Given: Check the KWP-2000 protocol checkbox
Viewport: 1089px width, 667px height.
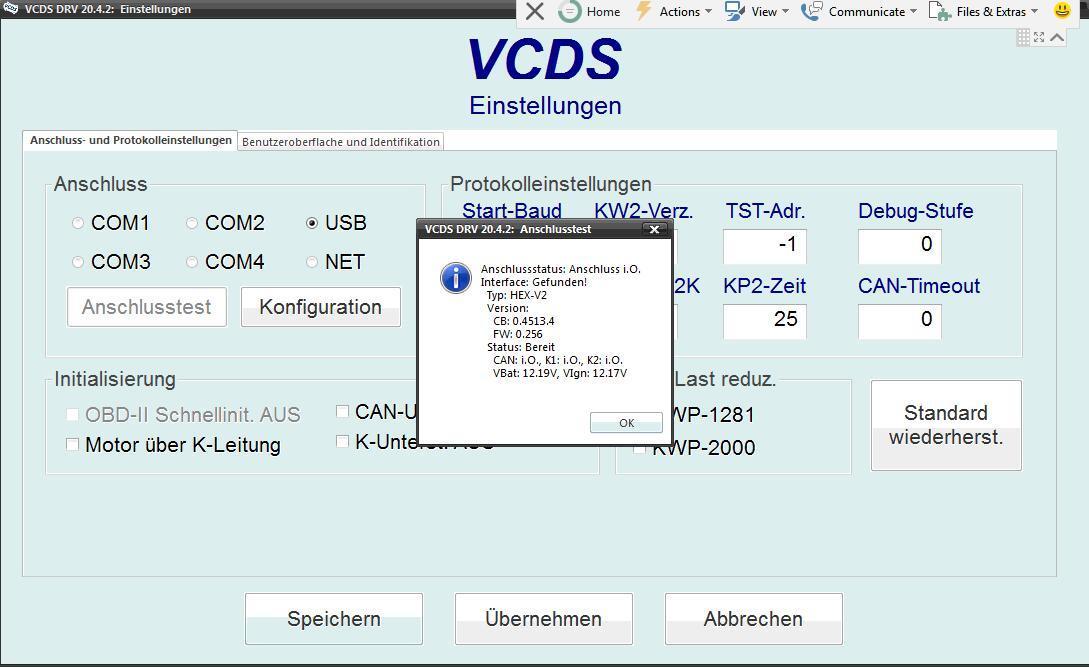Looking at the screenshot, I should [639, 448].
